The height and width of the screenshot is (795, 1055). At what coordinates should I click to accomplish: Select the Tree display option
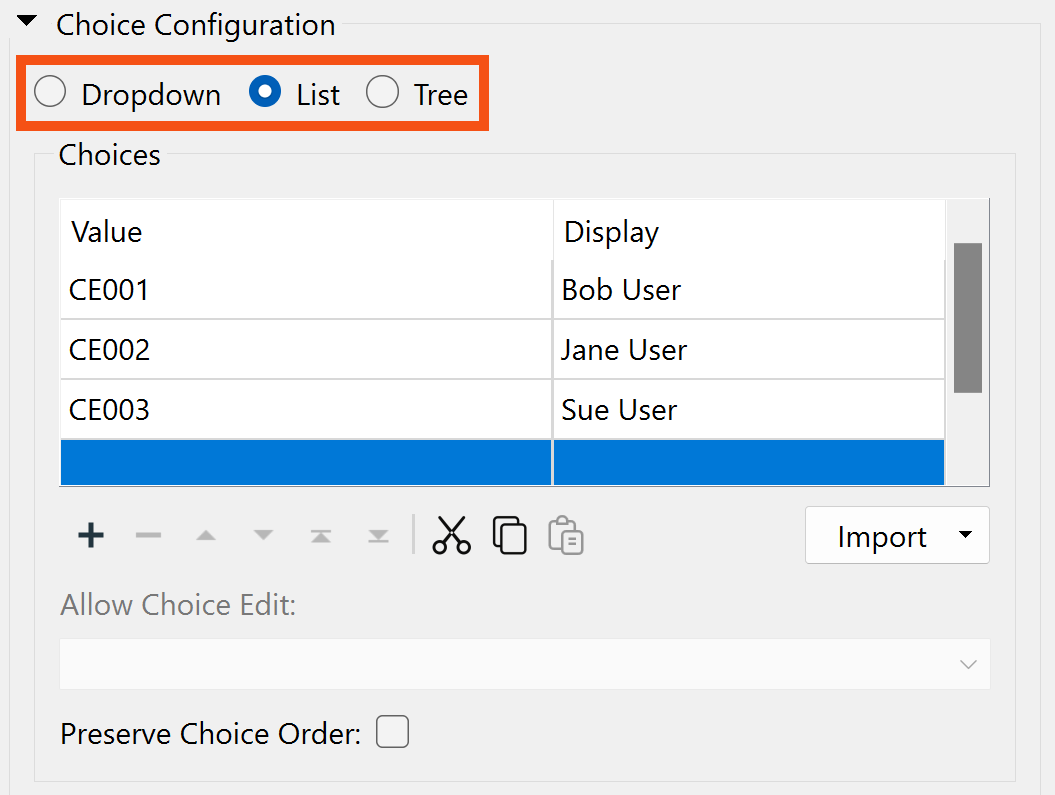382,91
